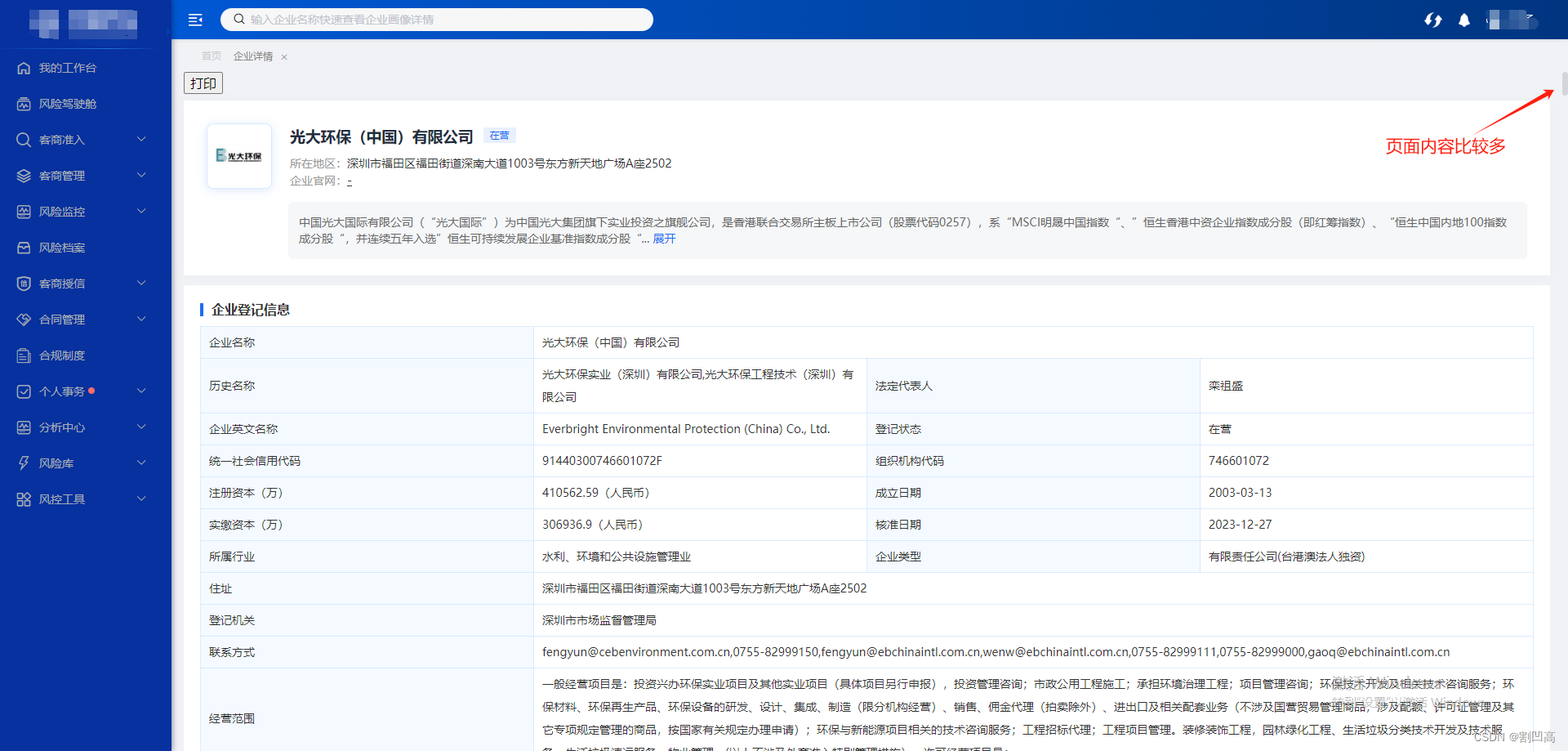Click registered capital value 410562.59（人民币）
Viewport: 1568px width, 751px height.
(x=599, y=493)
